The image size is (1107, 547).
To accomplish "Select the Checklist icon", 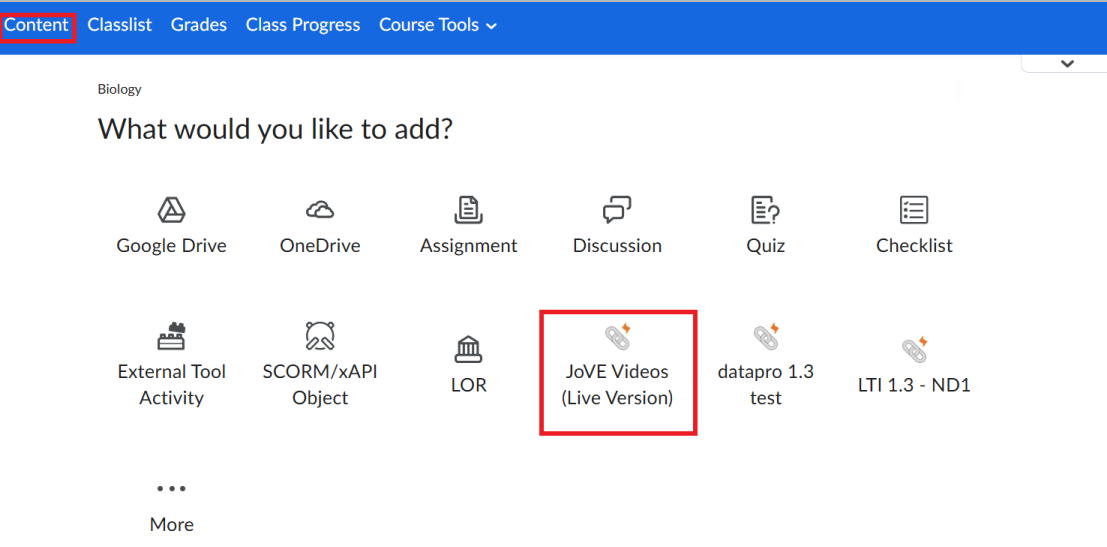I will [x=914, y=210].
